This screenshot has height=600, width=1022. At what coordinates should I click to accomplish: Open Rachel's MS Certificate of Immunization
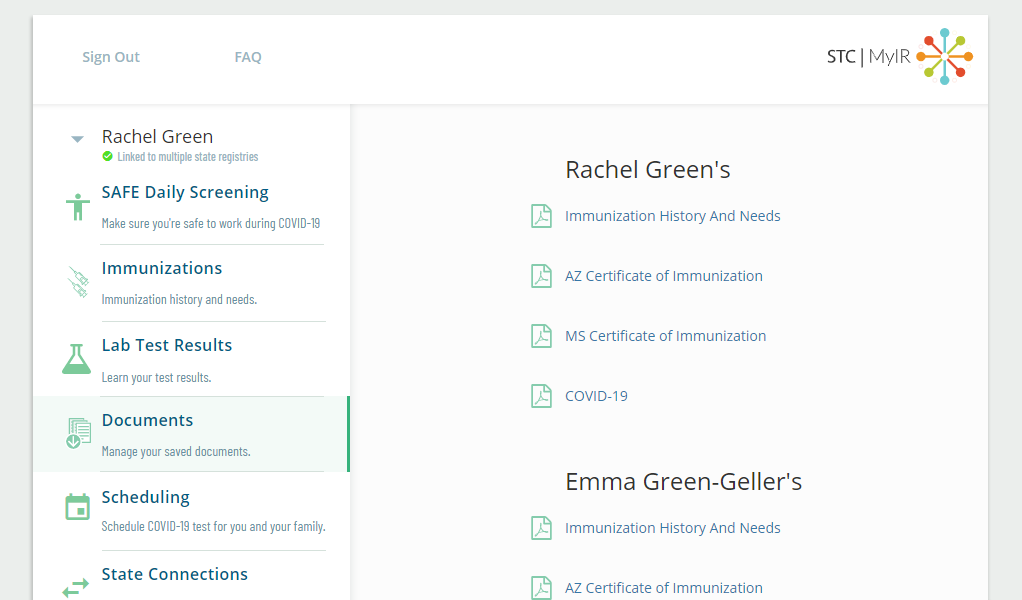665,336
